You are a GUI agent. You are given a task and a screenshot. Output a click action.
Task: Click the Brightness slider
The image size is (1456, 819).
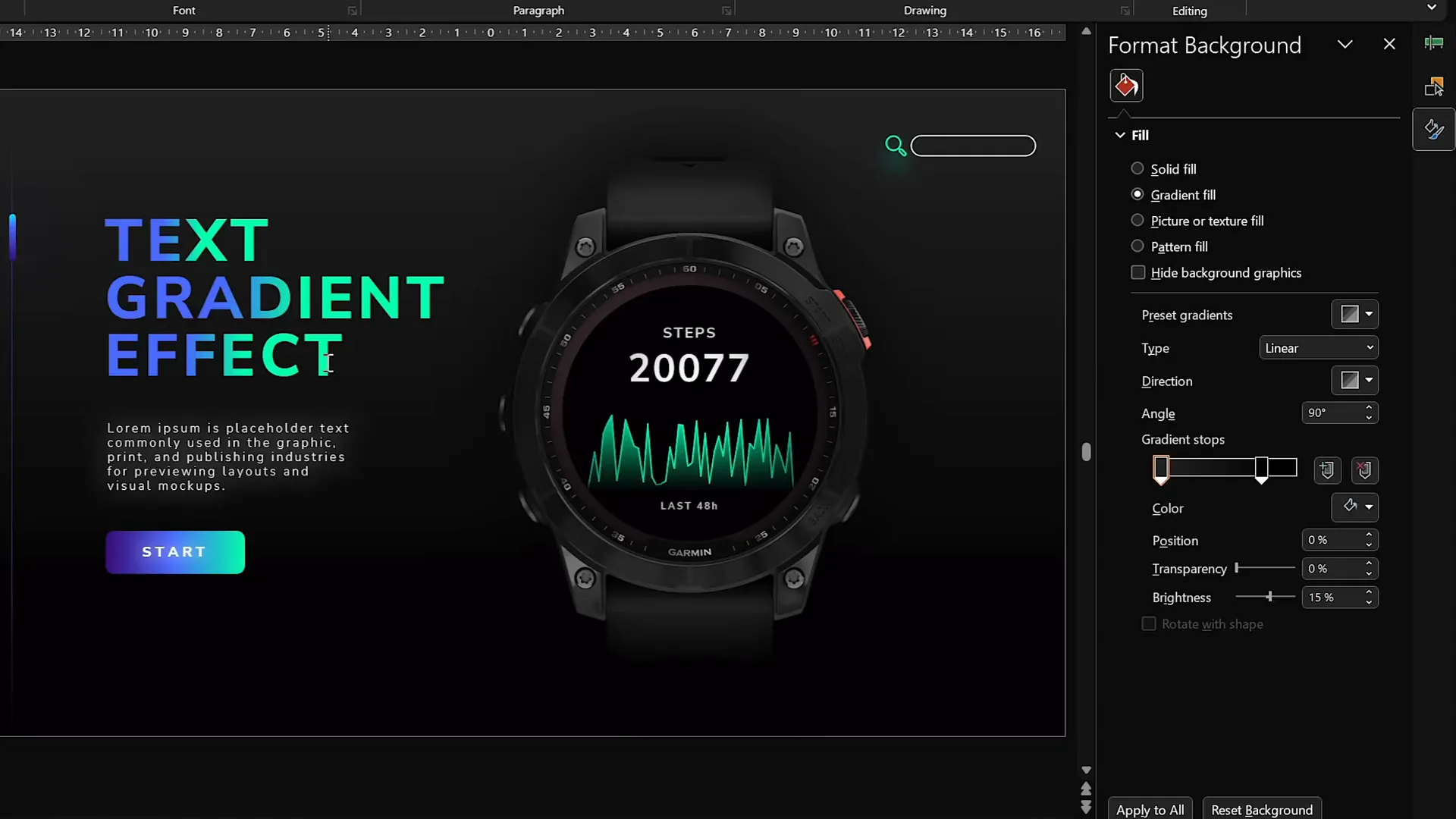click(x=1265, y=597)
